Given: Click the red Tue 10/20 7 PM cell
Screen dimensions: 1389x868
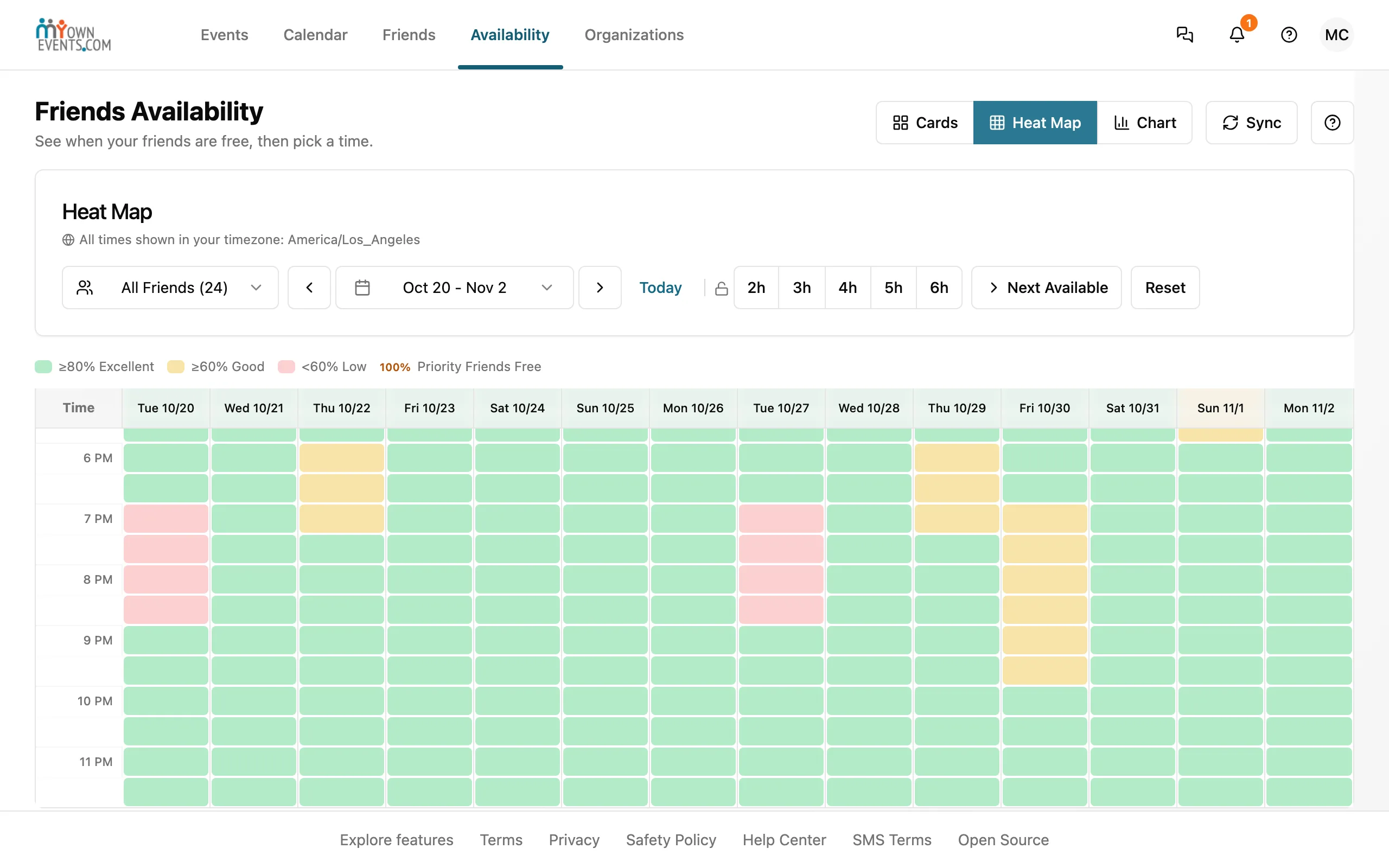Looking at the screenshot, I should click(x=166, y=519).
